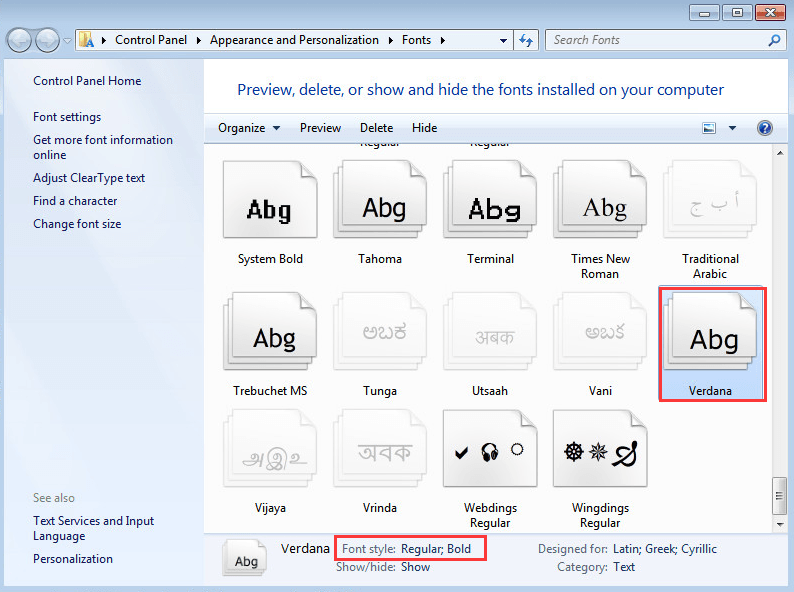Select the Terminal font icon

click(x=490, y=200)
